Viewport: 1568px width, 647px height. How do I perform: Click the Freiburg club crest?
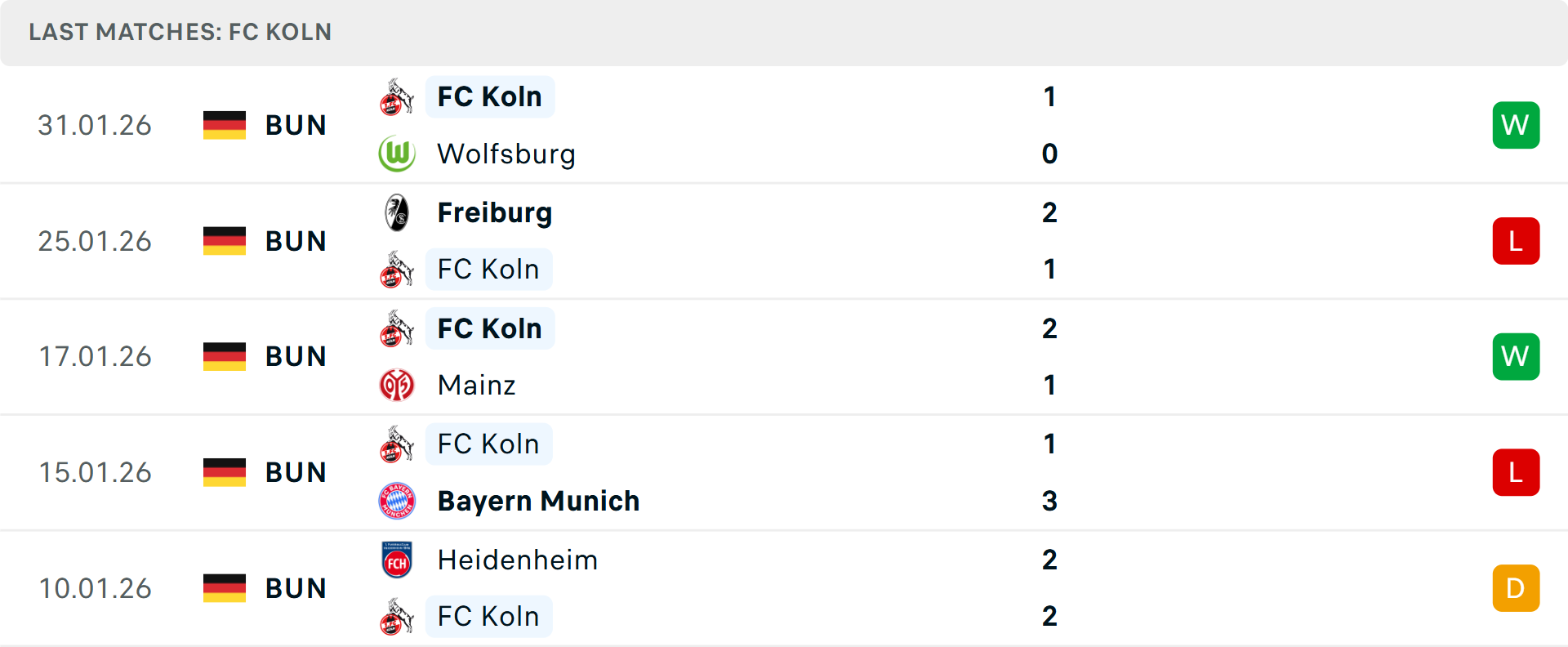[397, 212]
